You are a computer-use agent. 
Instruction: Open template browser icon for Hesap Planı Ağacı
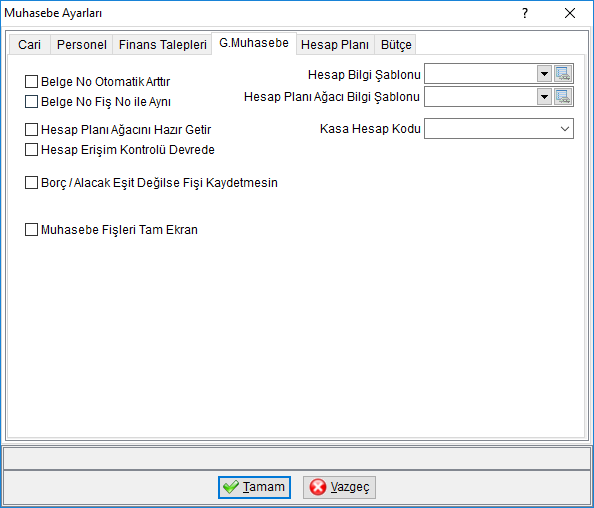tap(563, 97)
